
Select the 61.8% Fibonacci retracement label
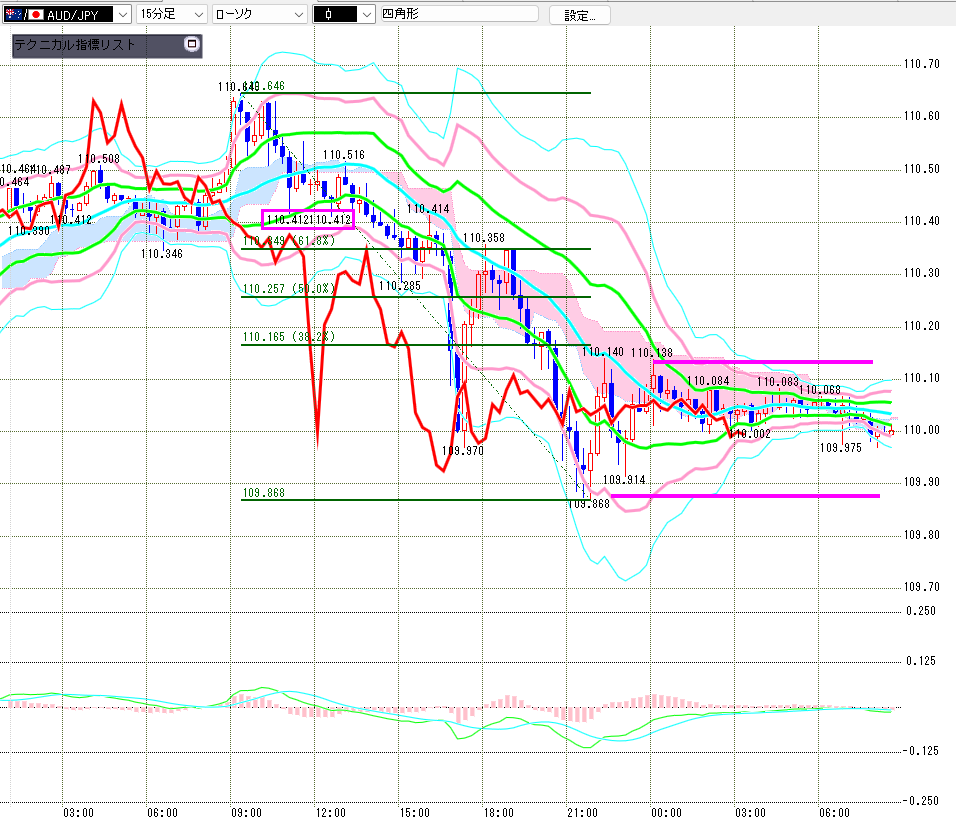[289, 241]
